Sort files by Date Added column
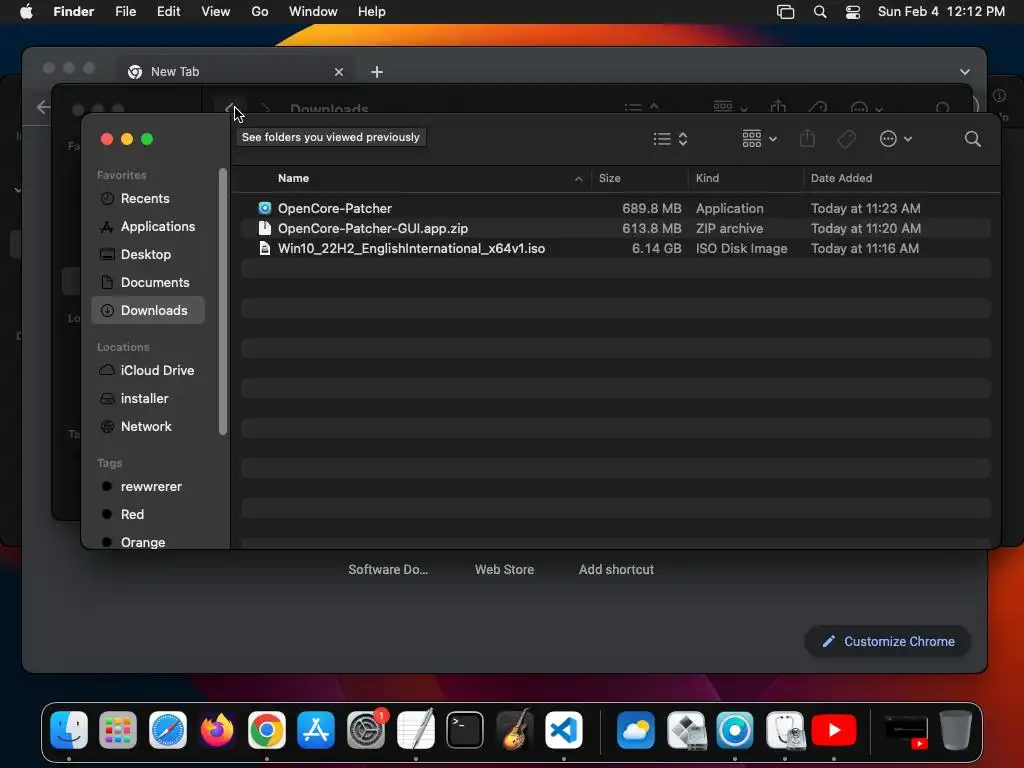 841,178
